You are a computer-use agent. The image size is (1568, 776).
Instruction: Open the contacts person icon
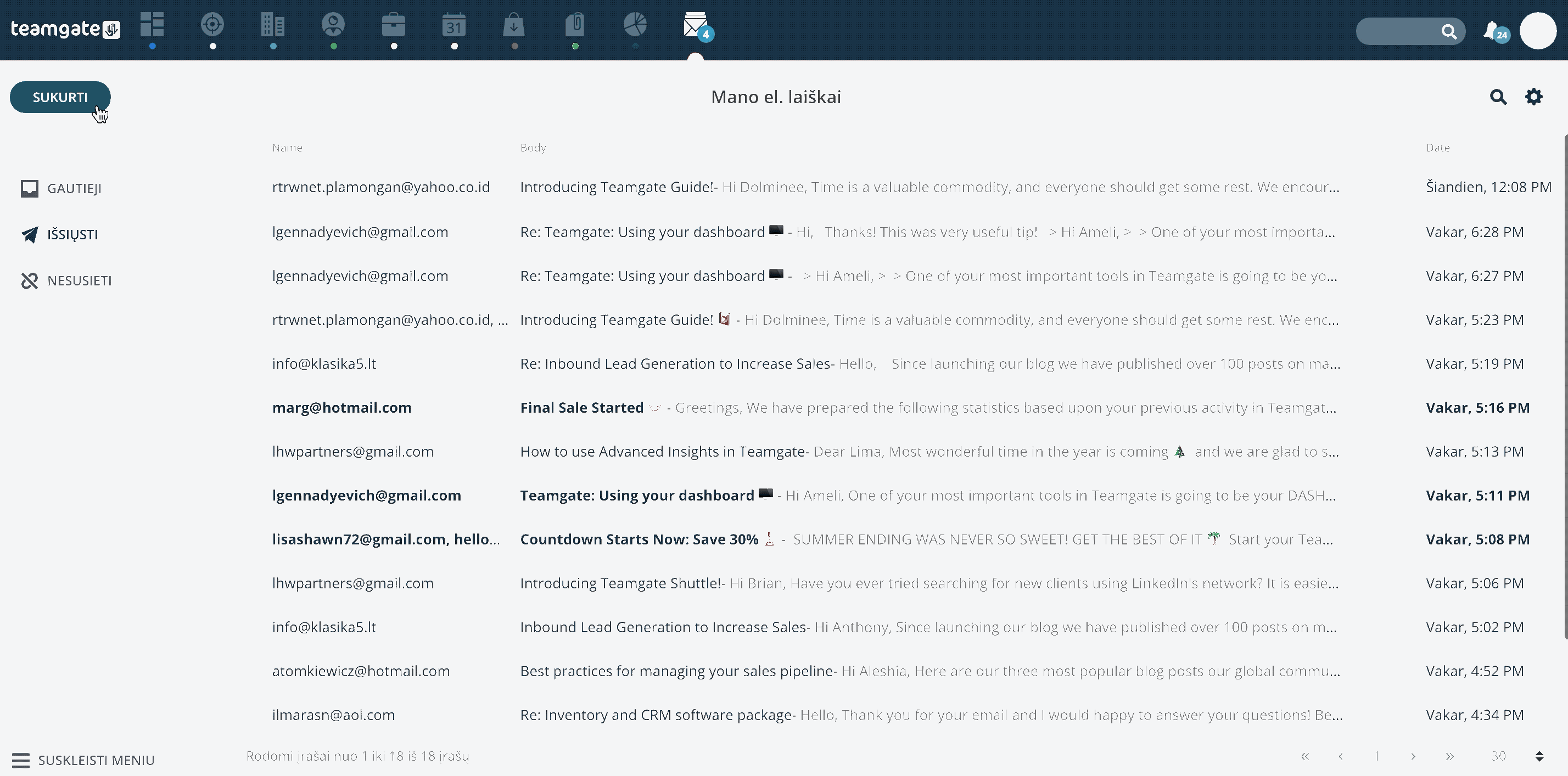333,25
